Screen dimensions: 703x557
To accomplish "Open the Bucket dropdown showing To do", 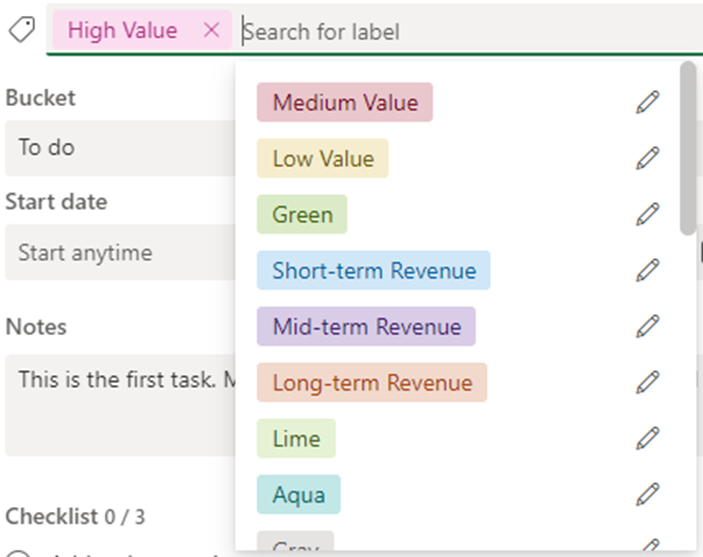I will (120, 148).
